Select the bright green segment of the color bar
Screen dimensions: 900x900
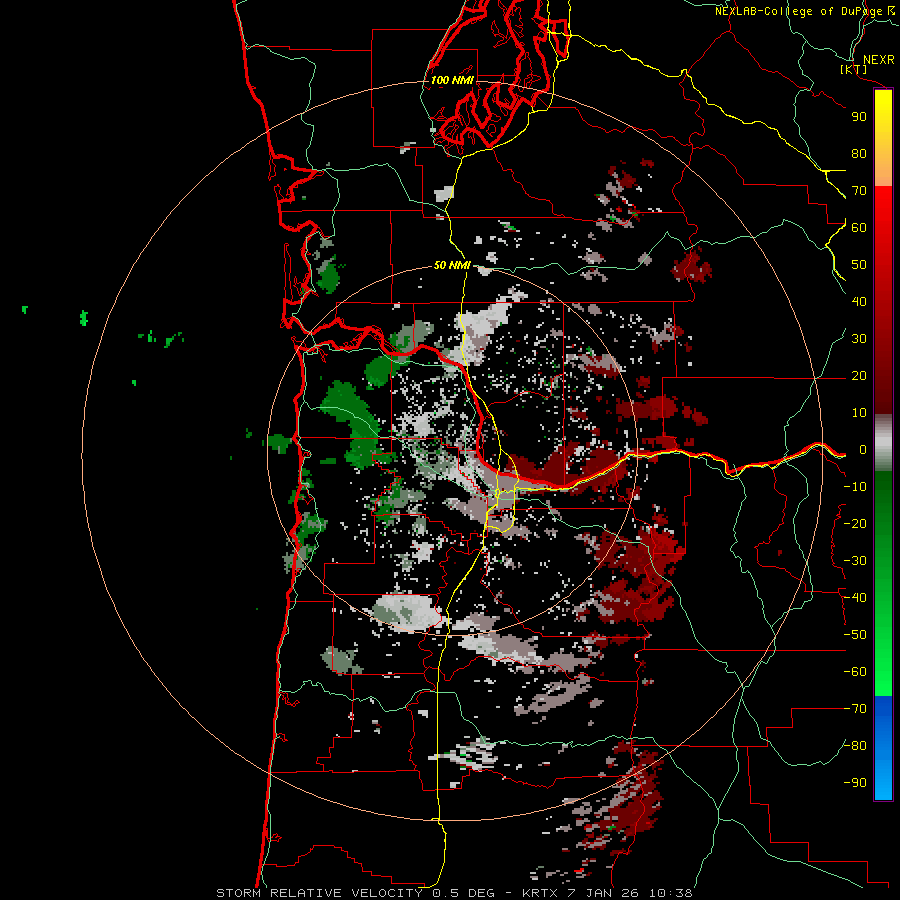point(883,660)
